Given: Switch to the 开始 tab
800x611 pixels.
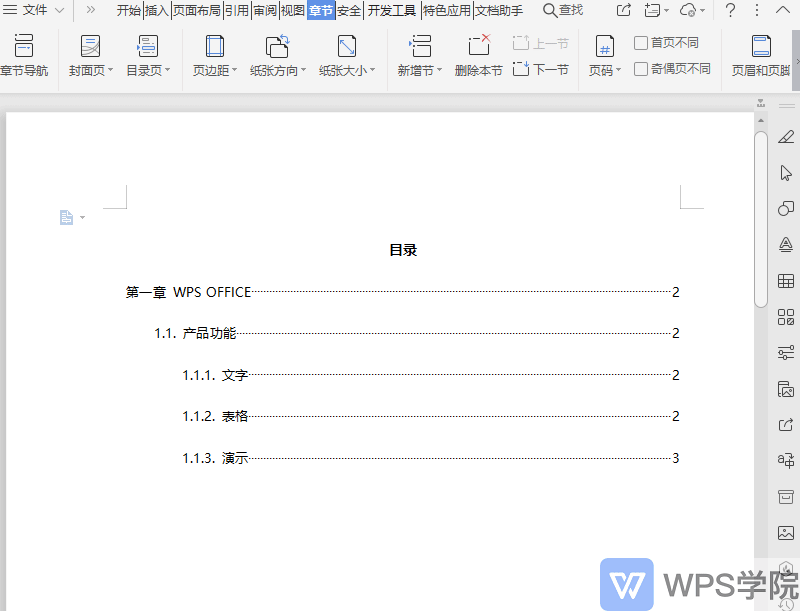Looking at the screenshot, I should pyautogui.click(x=129, y=10).
